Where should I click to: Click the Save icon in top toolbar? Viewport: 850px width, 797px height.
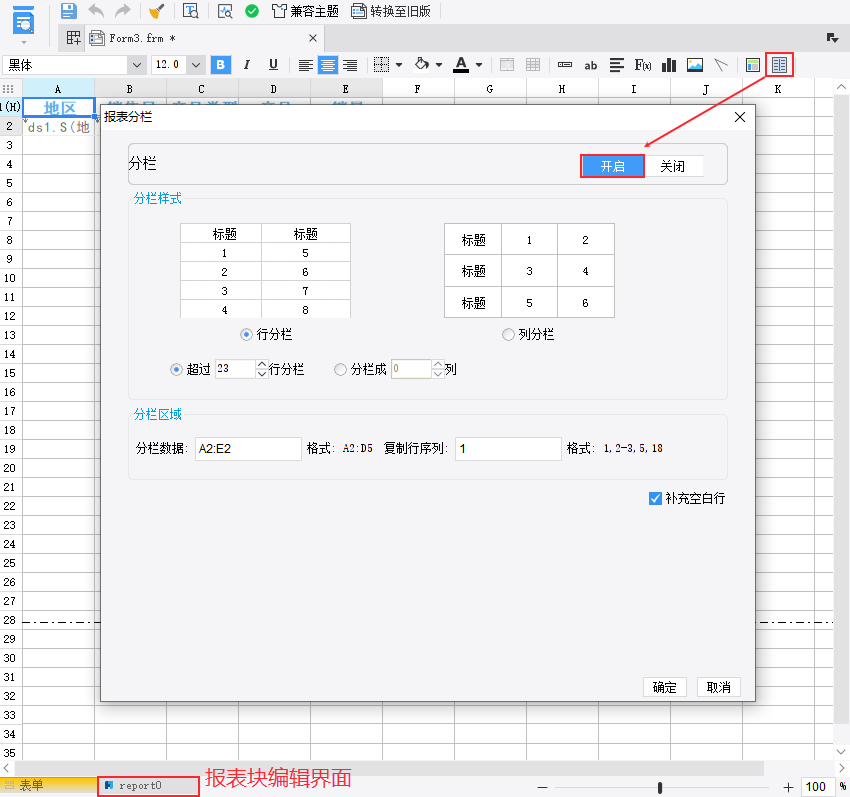68,11
